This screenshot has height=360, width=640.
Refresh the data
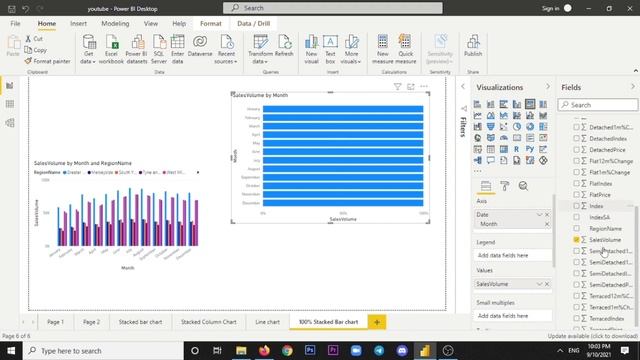coord(284,46)
